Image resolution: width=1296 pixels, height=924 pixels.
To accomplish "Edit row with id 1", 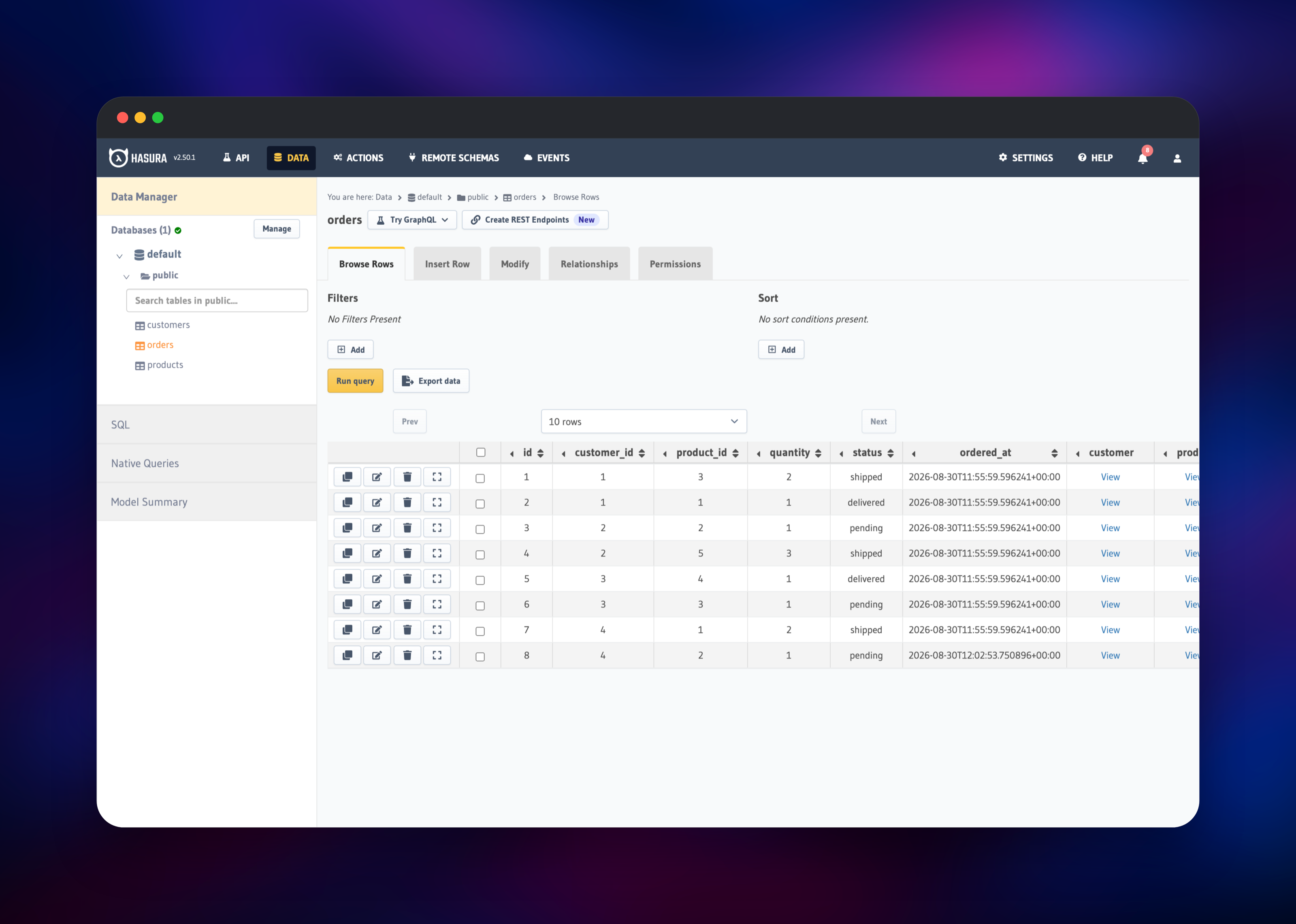I will [x=377, y=477].
